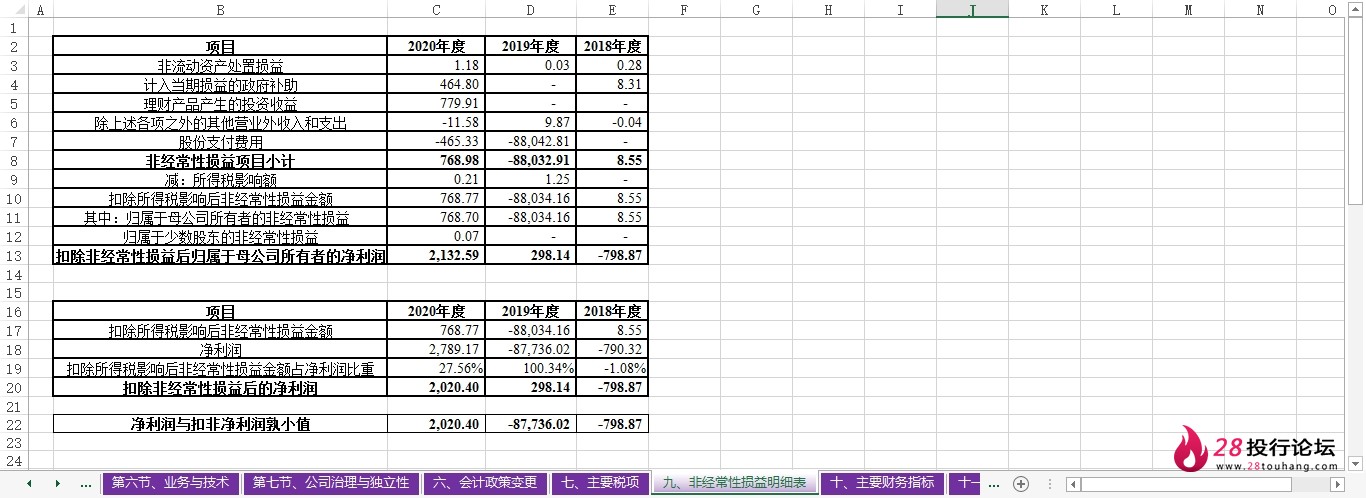
Task: Select column C header
Action: [x=436, y=9]
